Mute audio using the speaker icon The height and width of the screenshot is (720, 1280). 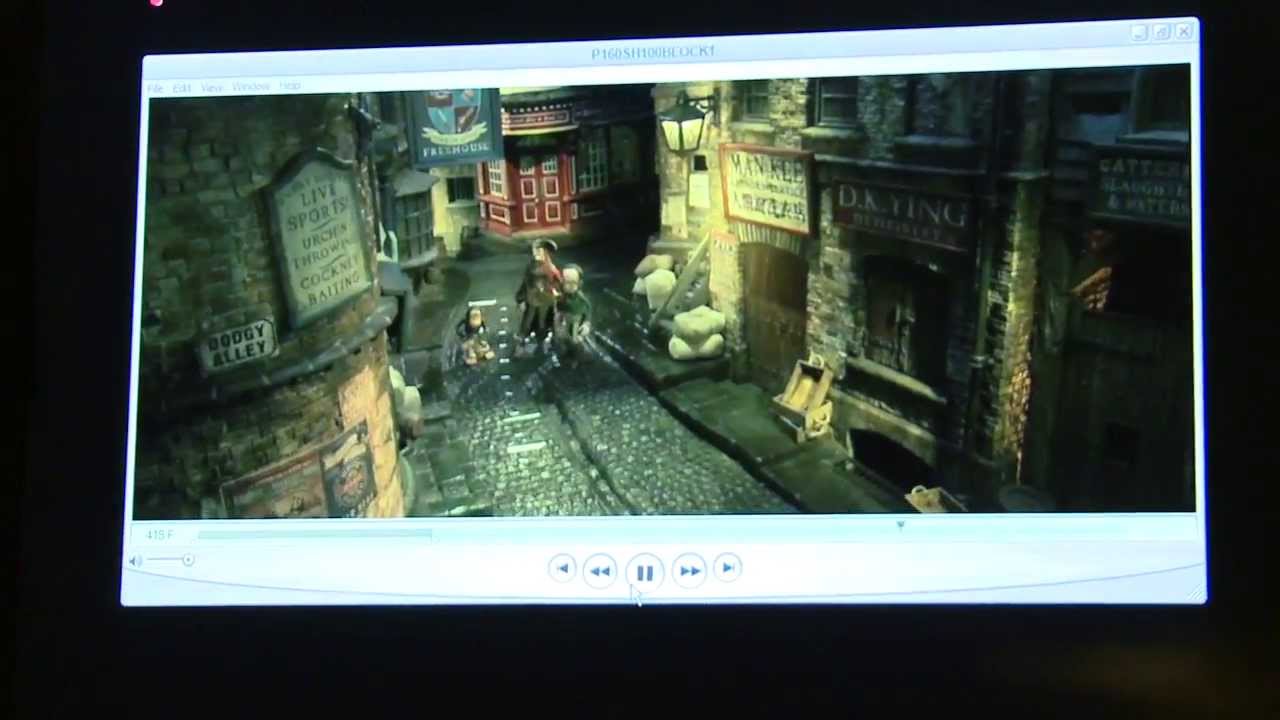135,561
